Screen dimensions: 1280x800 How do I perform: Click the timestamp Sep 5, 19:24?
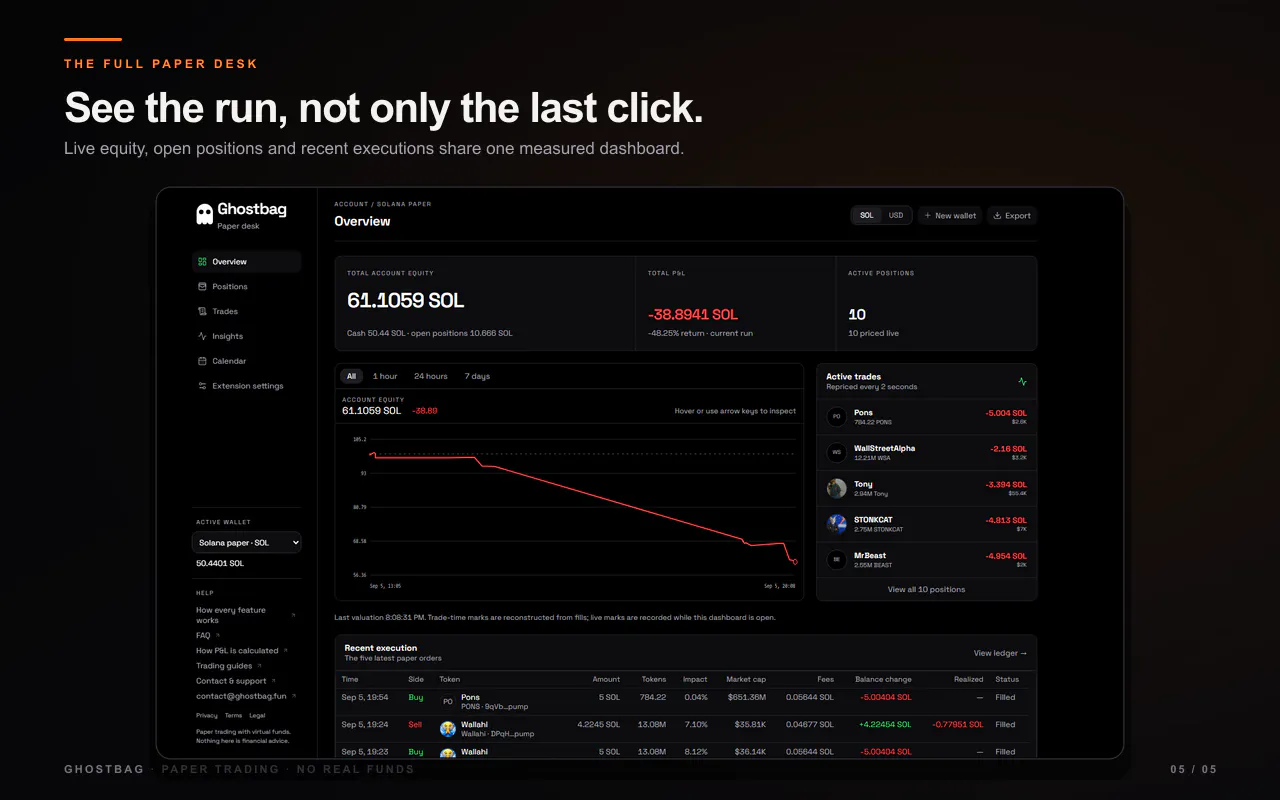[x=365, y=725]
